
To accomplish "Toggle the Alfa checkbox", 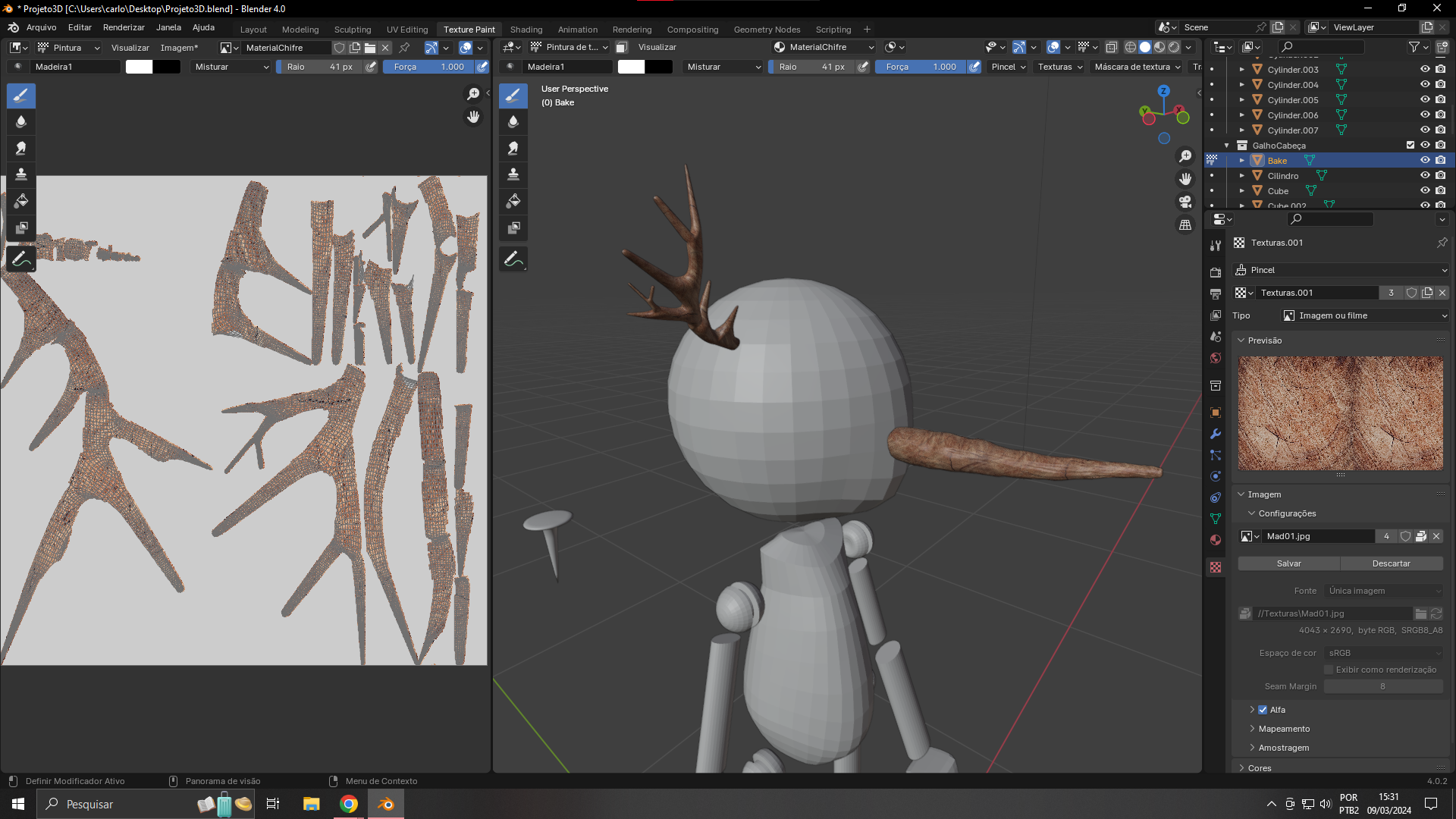I will (x=1263, y=710).
